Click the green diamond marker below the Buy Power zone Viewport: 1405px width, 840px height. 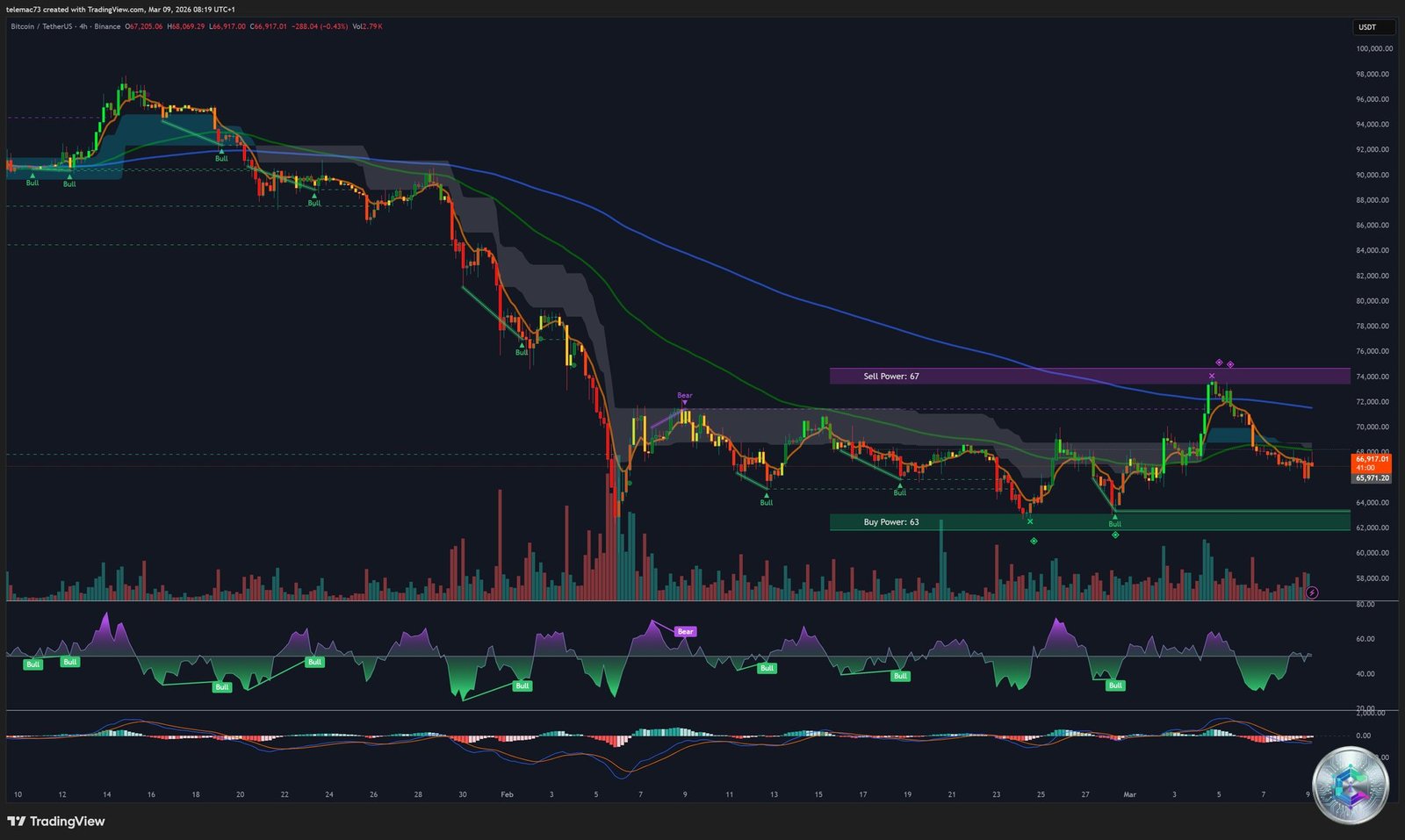[x=1034, y=541]
